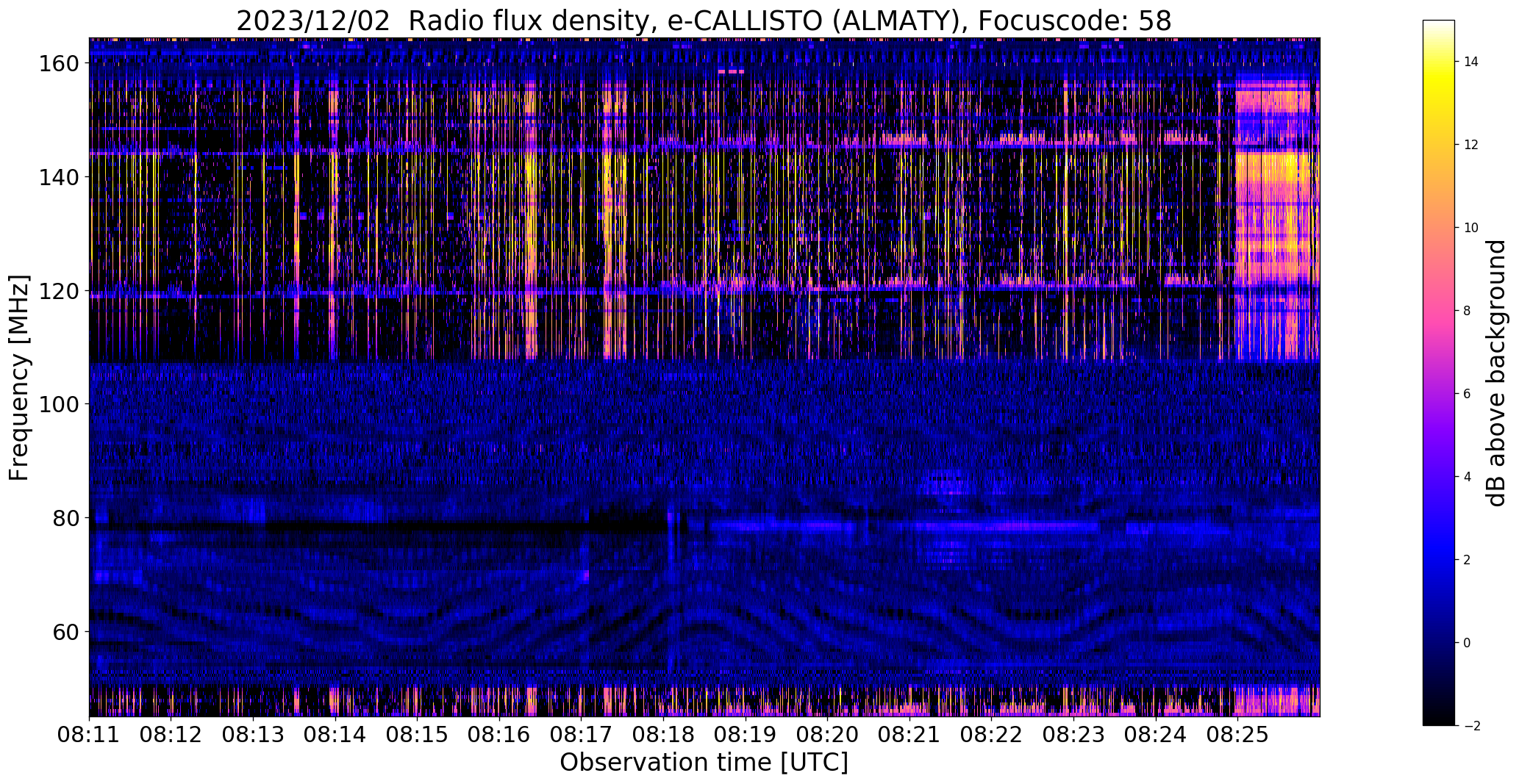Click the 08:21 time tick label
Screen dimensions: 1519x784
[x=909, y=734]
